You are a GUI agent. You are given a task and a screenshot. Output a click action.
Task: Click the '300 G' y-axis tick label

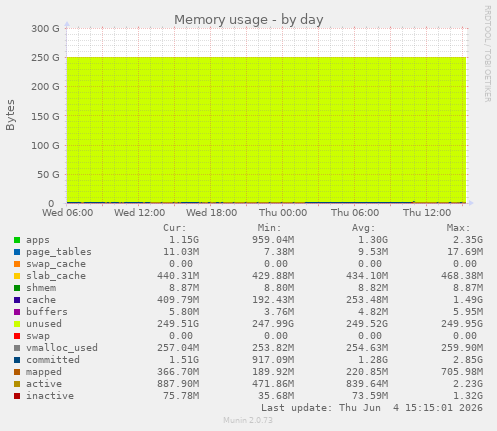[x=45, y=29]
